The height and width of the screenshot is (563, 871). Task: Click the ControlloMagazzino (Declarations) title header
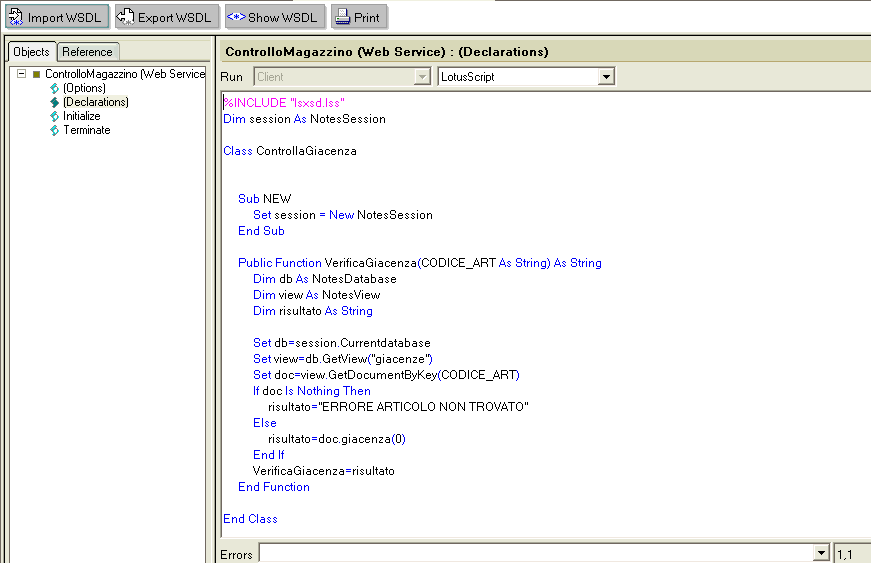(x=387, y=52)
